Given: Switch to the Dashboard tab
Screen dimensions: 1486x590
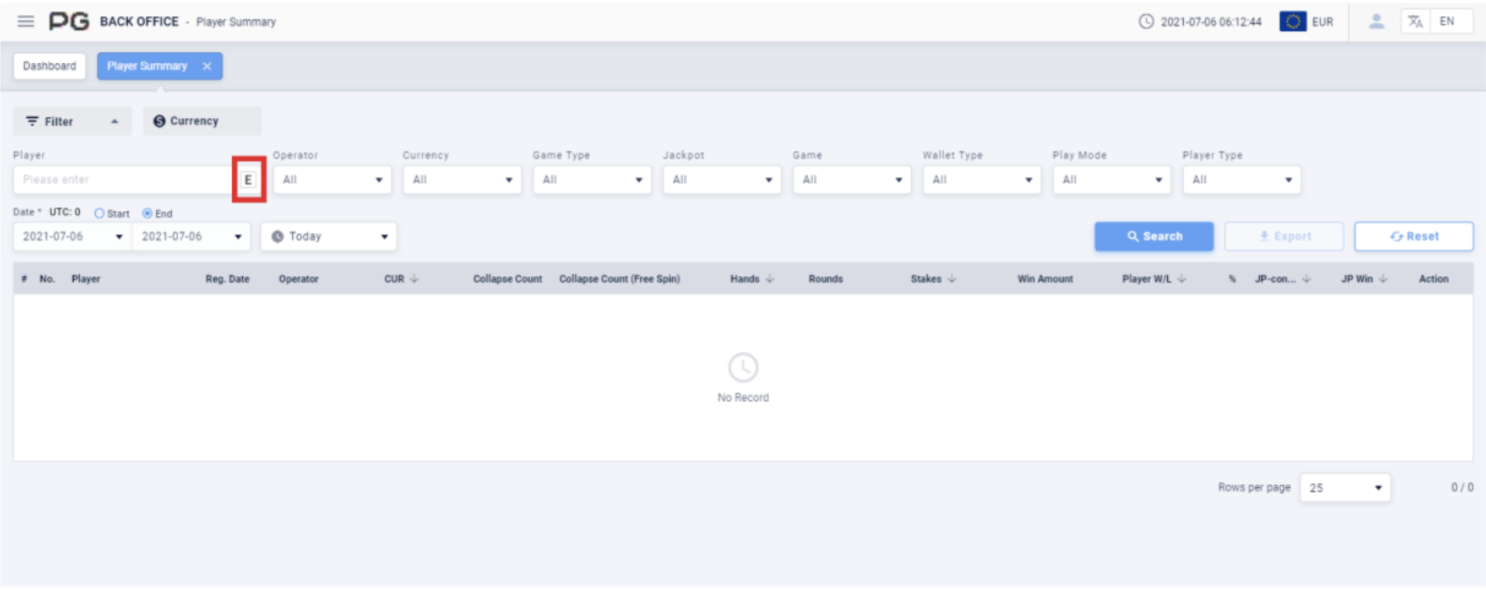Looking at the screenshot, I should [50, 66].
